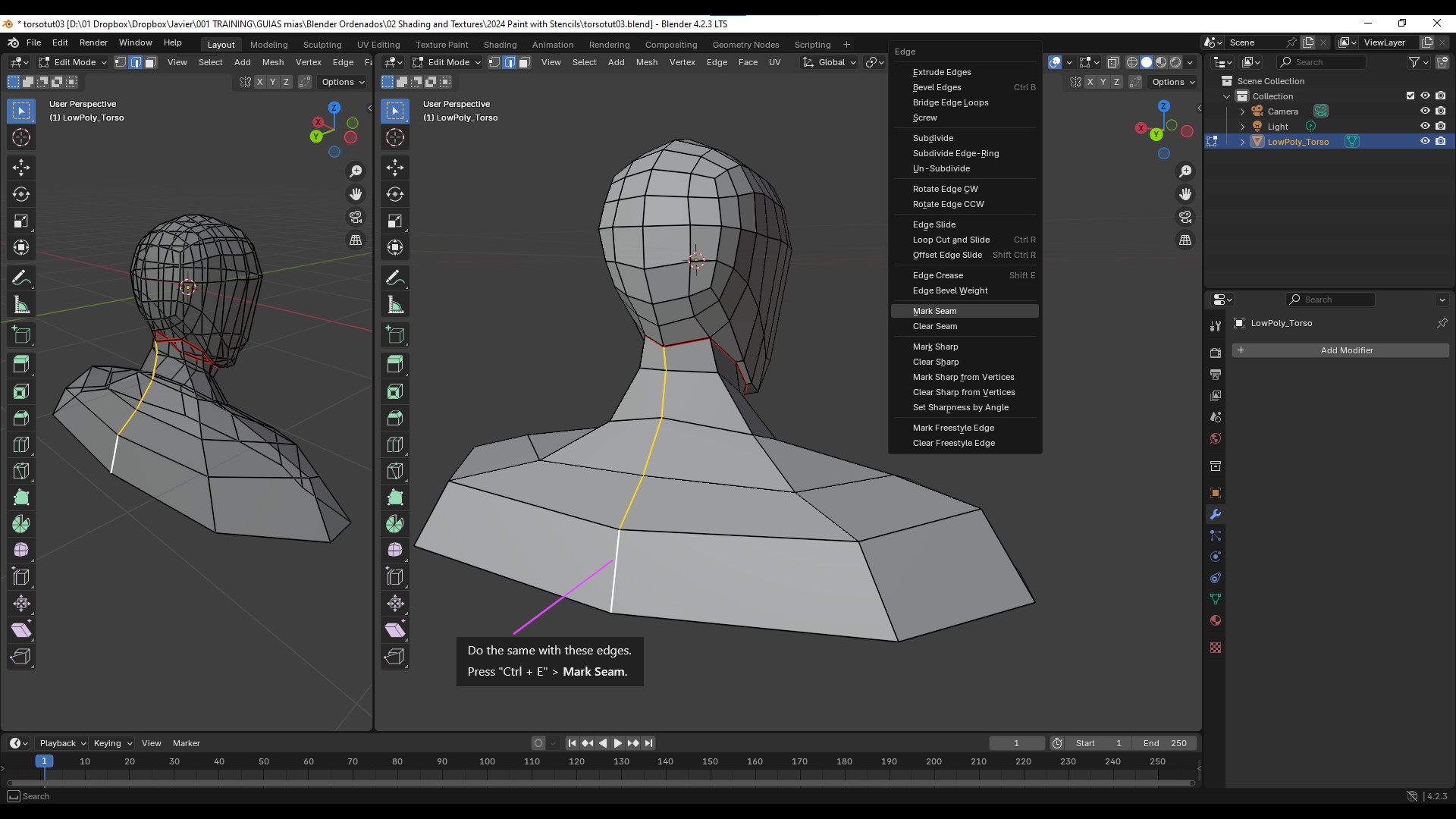The width and height of the screenshot is (1456, 819).
Task: Hide Light in viewport via eye icon
Action: pyautogui.click(x=1425, y=127)
